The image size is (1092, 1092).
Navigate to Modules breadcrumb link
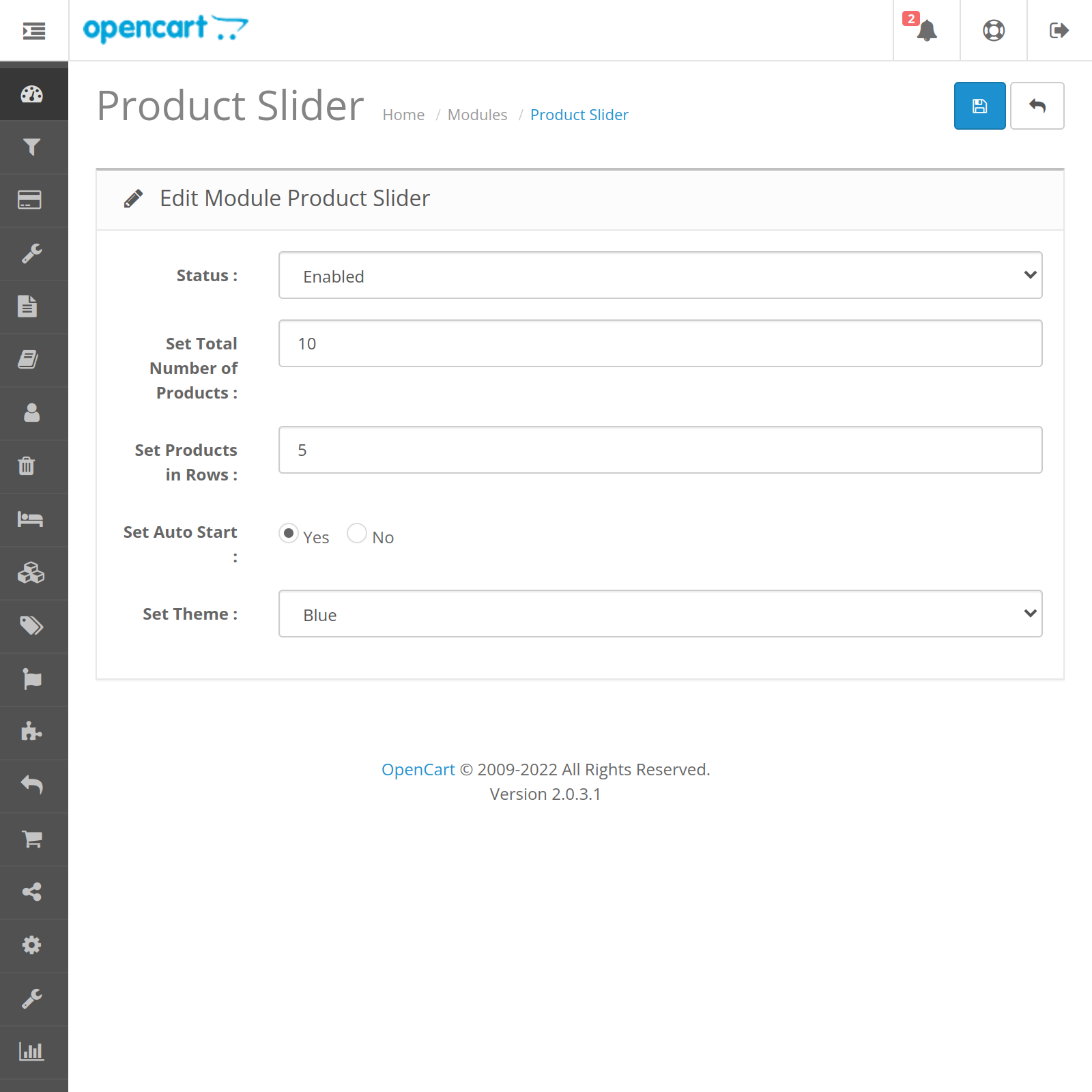(x=477, y=115)
